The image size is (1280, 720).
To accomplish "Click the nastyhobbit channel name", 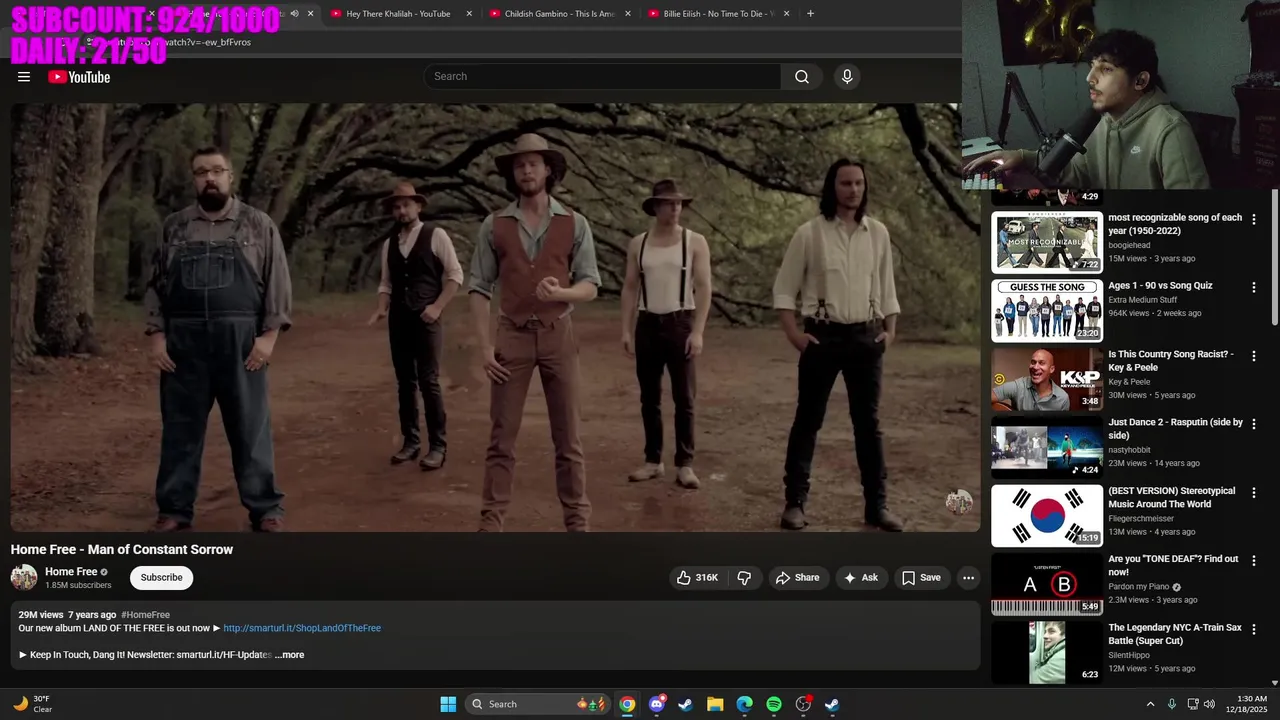I will click(1129, 450).
